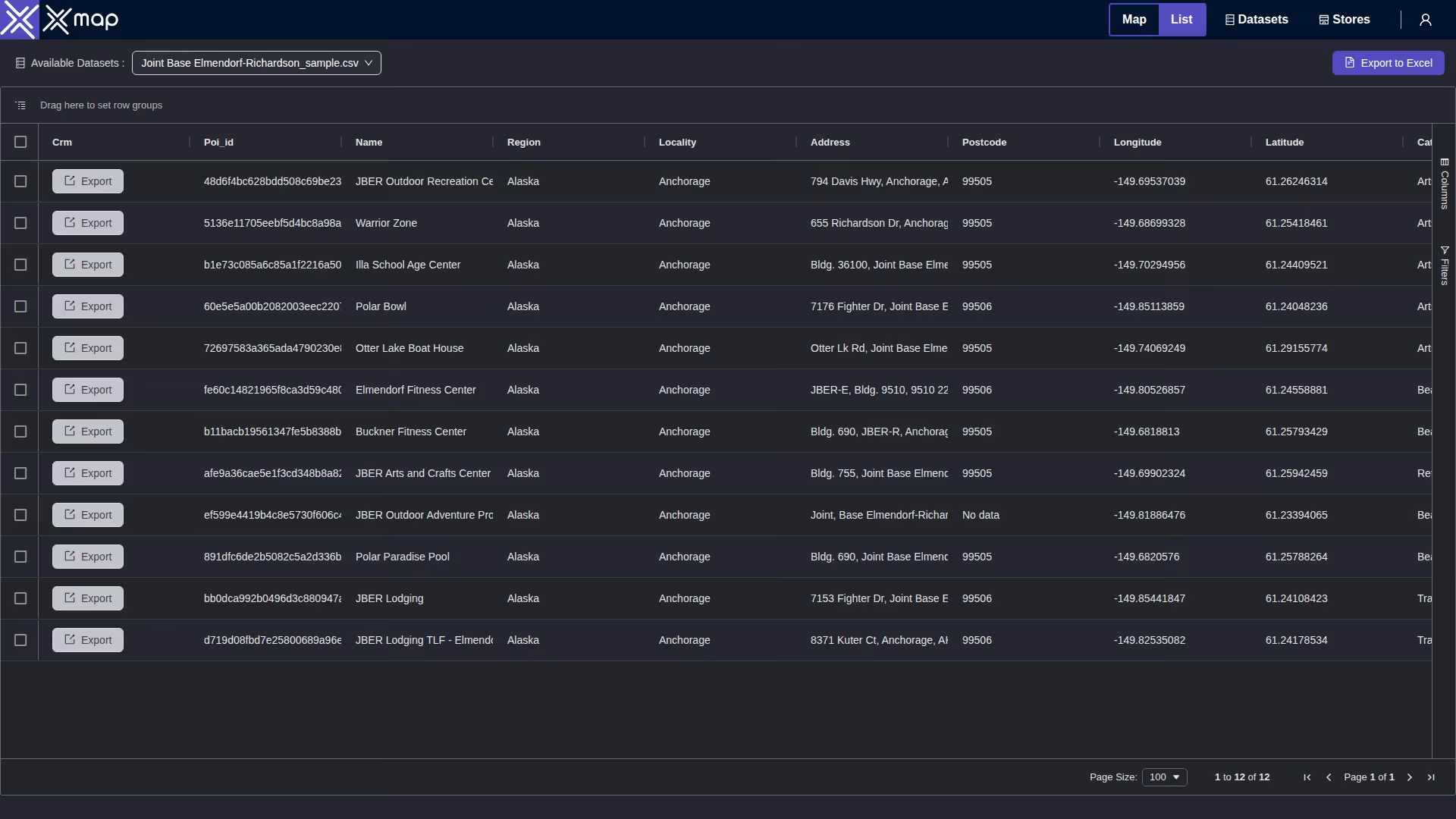Screen dimensions: 1456x819
Task: Click Export to Excel button
Action: 1389,63
